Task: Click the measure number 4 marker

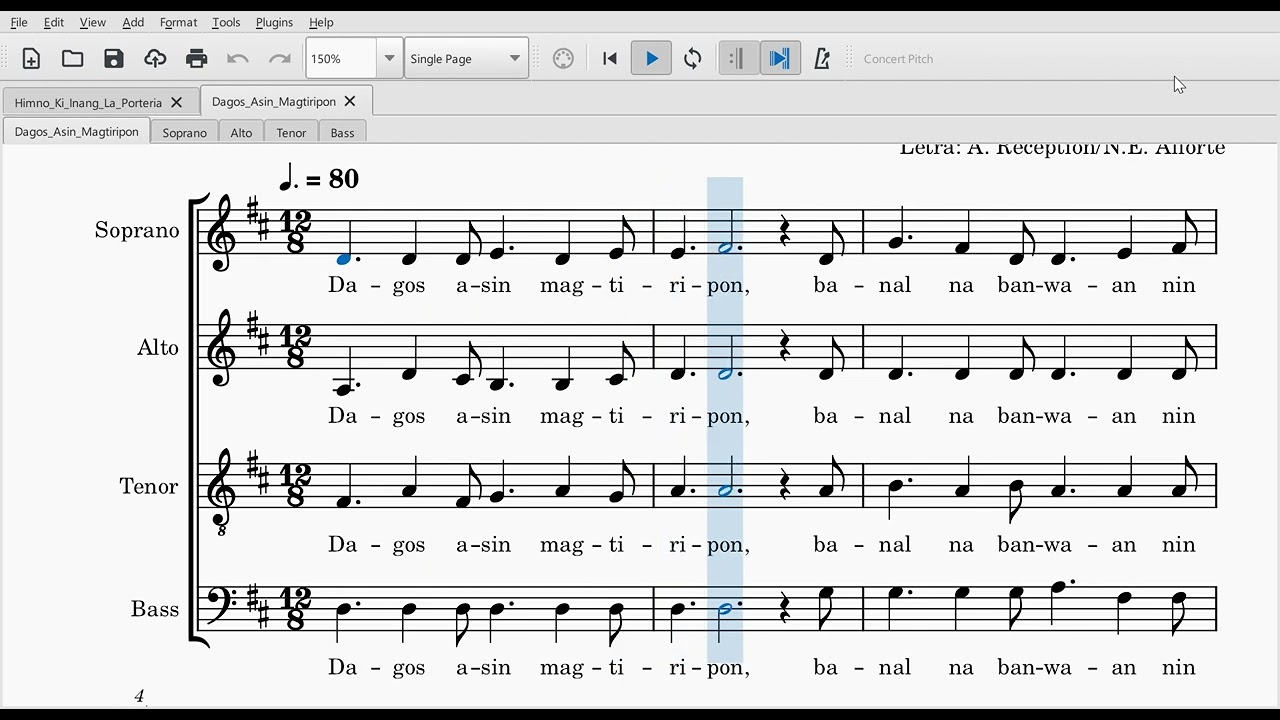Action: click(x=139, y=696)
